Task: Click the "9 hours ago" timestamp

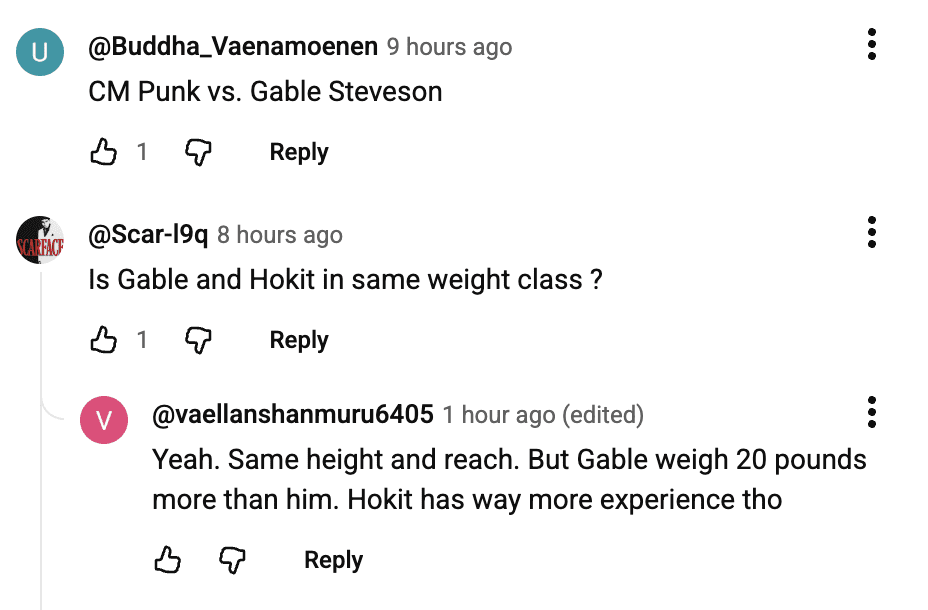Action: [x=449, y=47]
